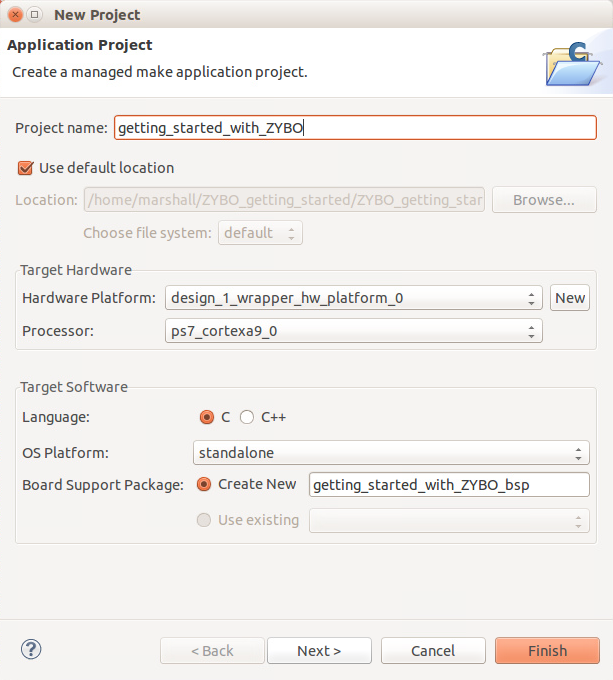Open Choose file system dropdown
This screenshot has width=613, height=680.
click(x=260, y=233)
